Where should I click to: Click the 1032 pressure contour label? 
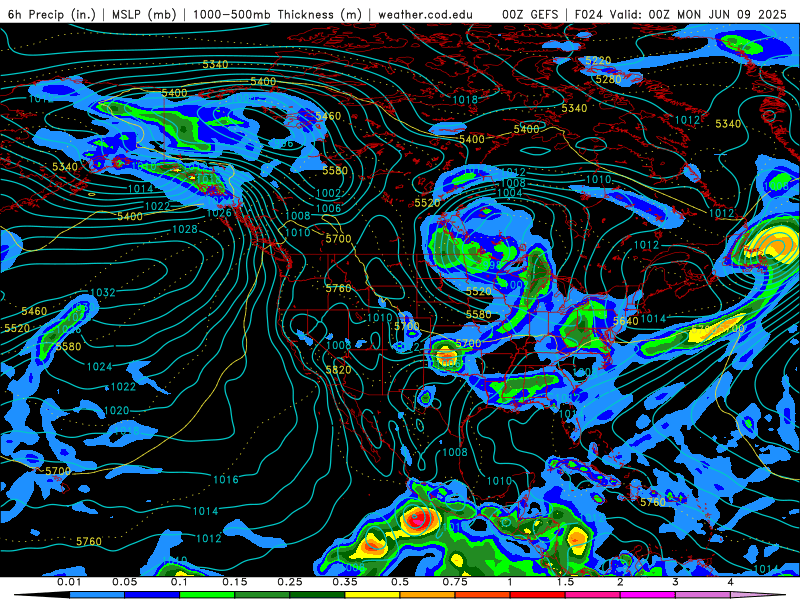tap(103, 292)
